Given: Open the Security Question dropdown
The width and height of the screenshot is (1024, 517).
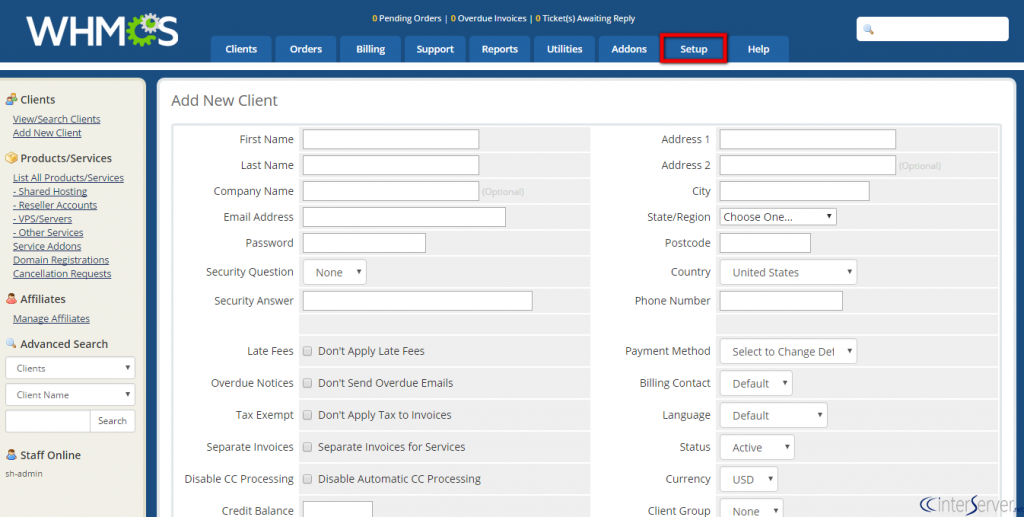Looking at the screenshot, I should coord(334,272).
